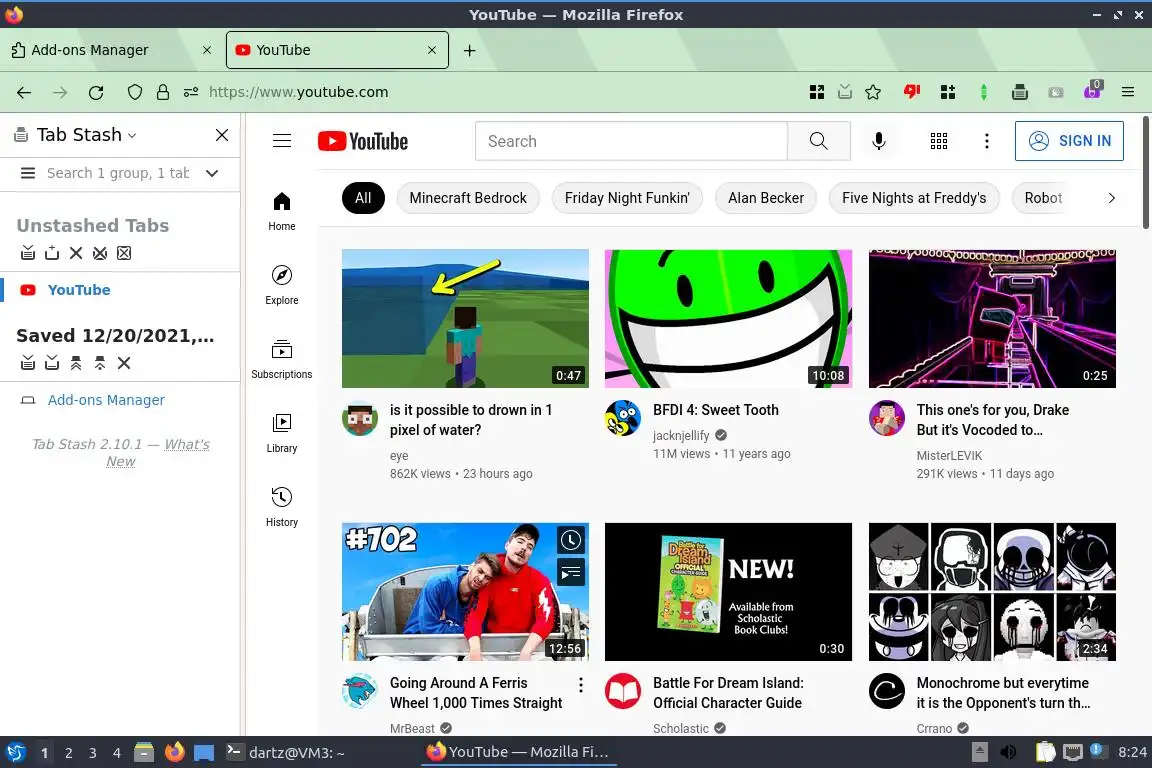Focus the Tab Stash search field
The width and height of the screenshot is (1152, 768).
click(118, 173)
